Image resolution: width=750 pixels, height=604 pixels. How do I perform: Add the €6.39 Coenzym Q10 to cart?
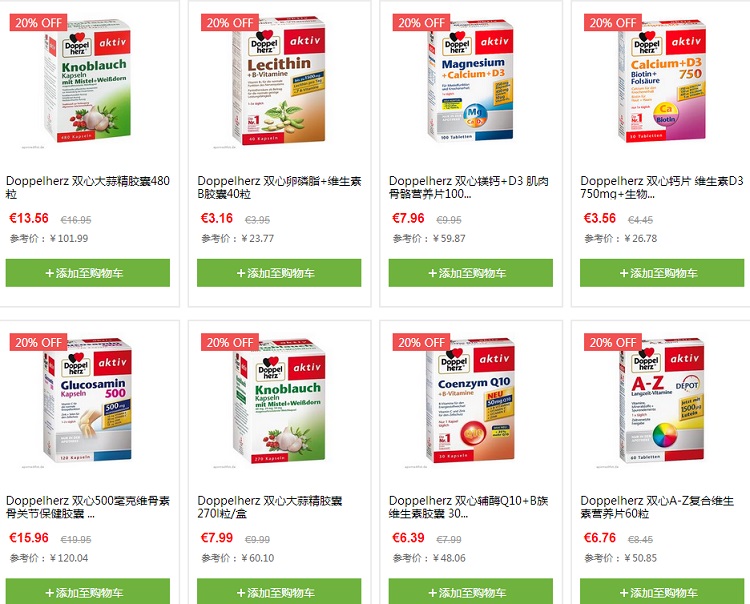pyautogui.click(x=470, y=592)
